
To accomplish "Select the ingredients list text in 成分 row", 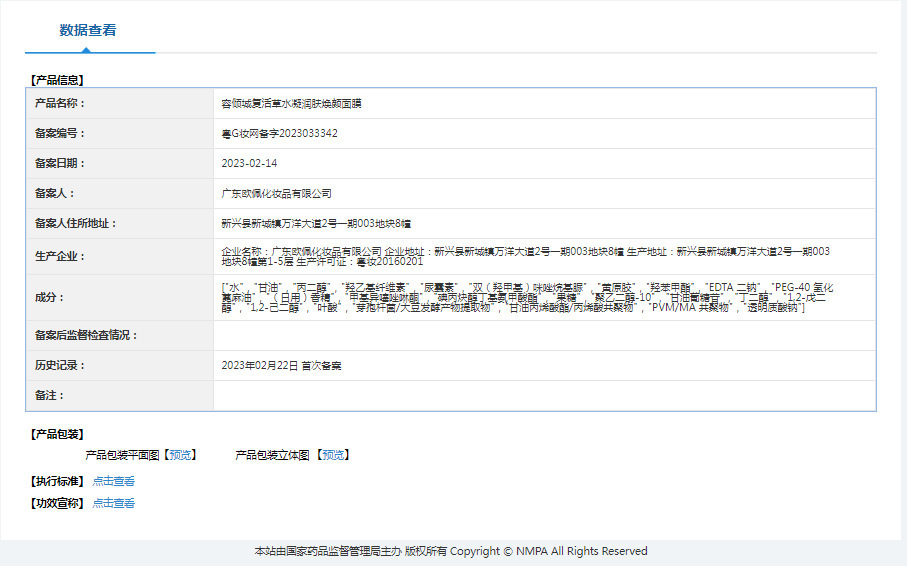I will pyautogui.click(x=527, y=297).
